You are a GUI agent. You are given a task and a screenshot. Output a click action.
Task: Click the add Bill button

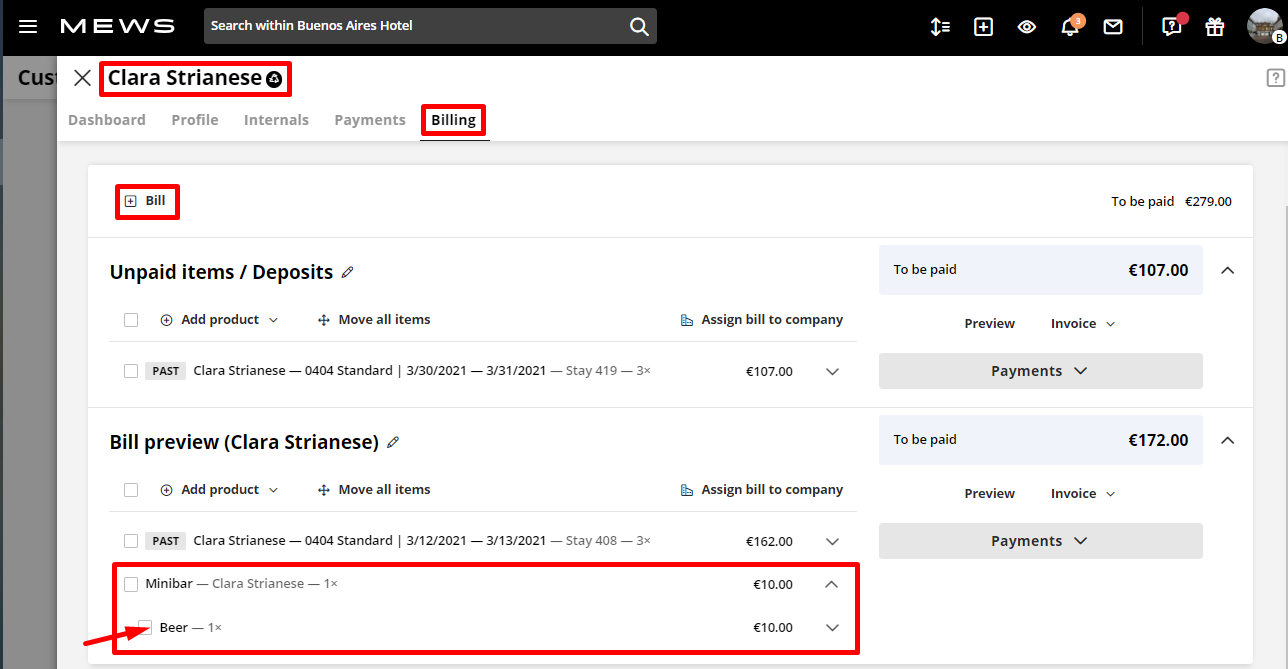point(146,201)
